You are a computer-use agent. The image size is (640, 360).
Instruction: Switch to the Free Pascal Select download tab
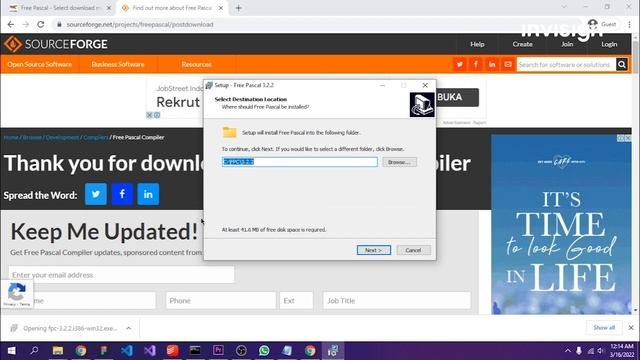tap(60, 8)
